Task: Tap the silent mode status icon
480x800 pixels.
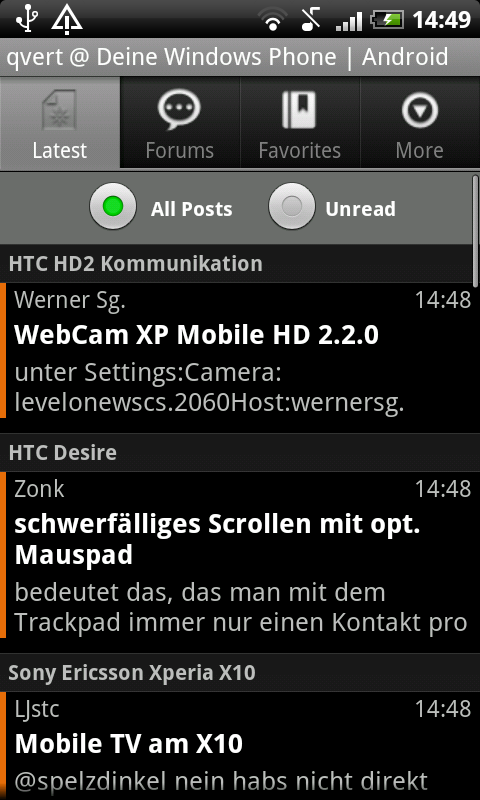Action: (310, 19)
